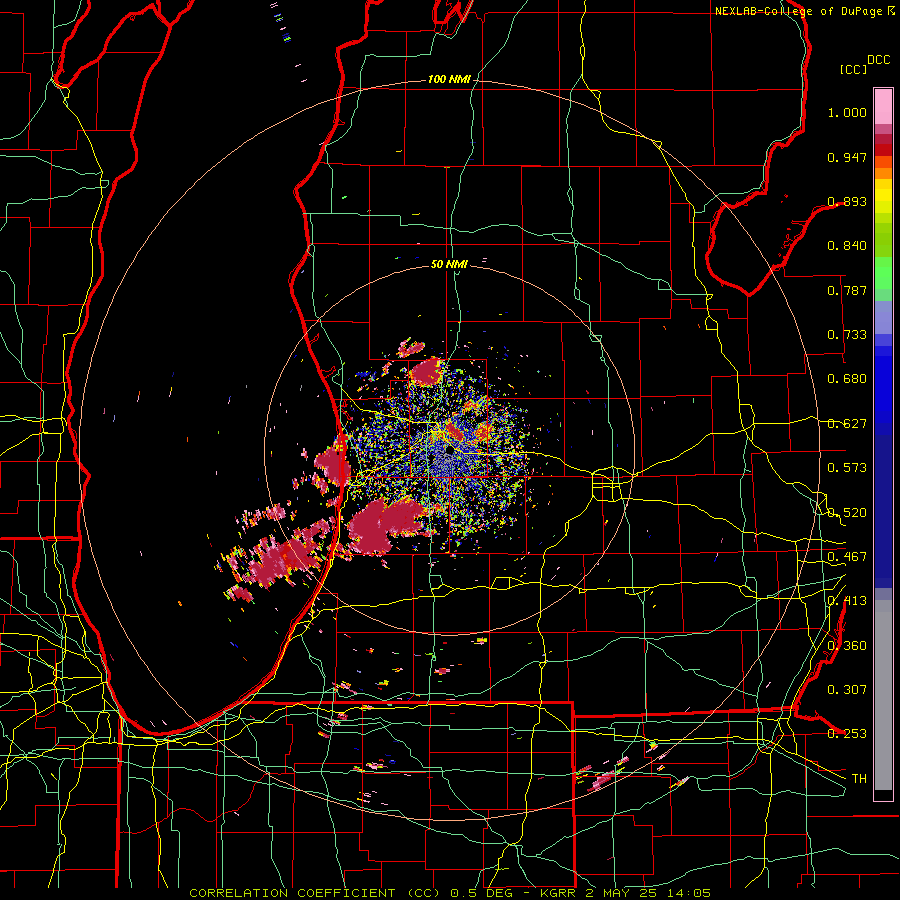The height and width of the screenshot is (900, 900).
Task: Click the TH threshold legend label
Action: [x=859, y=779]
